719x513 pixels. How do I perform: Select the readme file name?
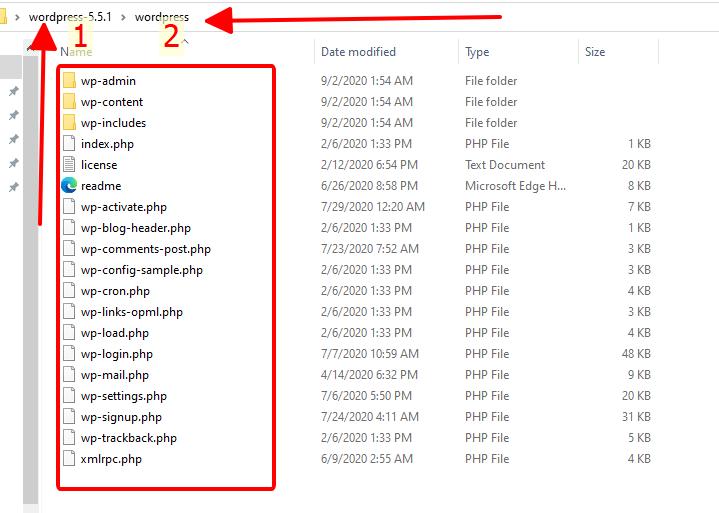101,186
